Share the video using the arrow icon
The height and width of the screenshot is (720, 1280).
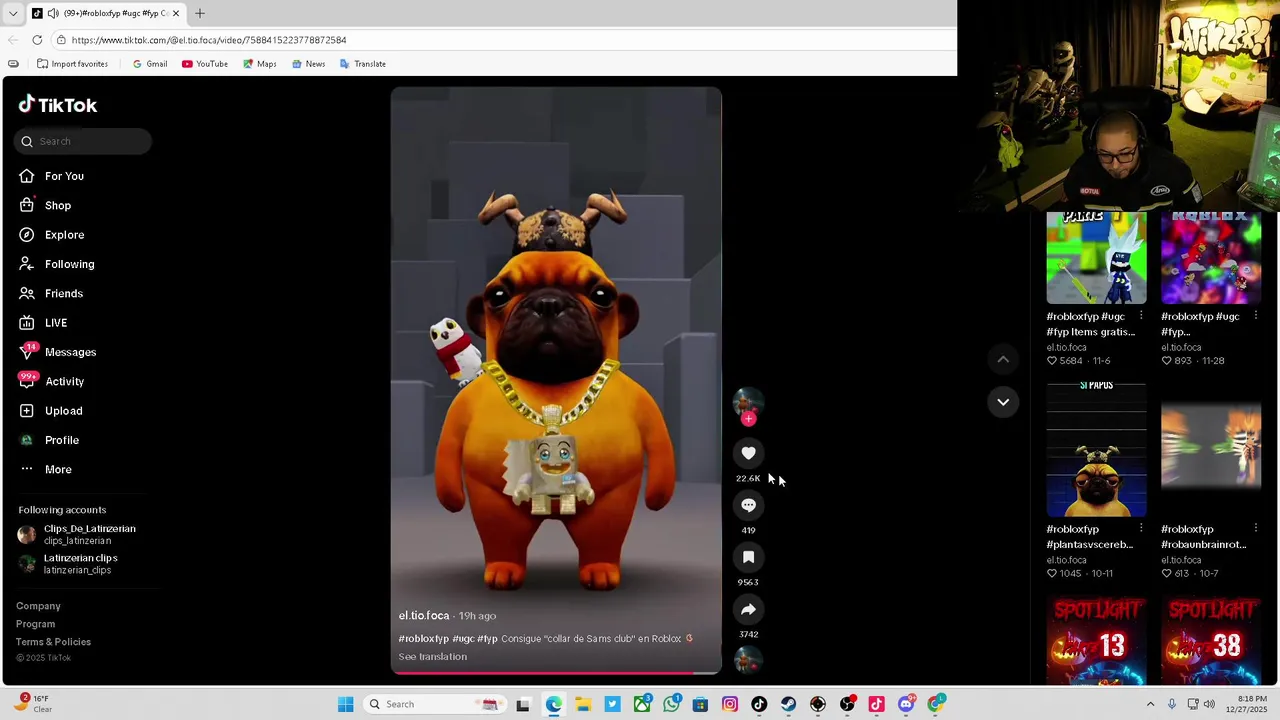coord(748,609)
